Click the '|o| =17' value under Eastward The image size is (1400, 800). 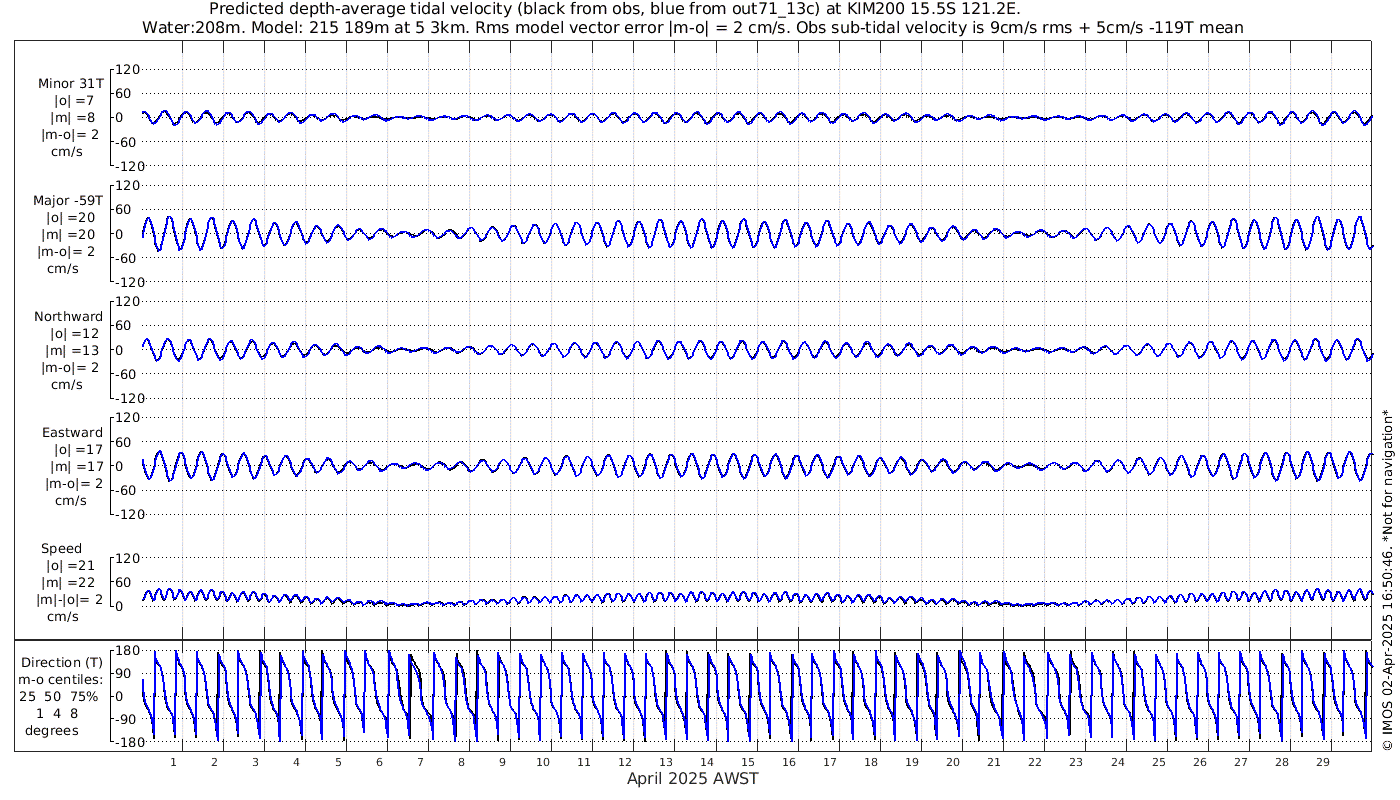[x=75, y=449]
